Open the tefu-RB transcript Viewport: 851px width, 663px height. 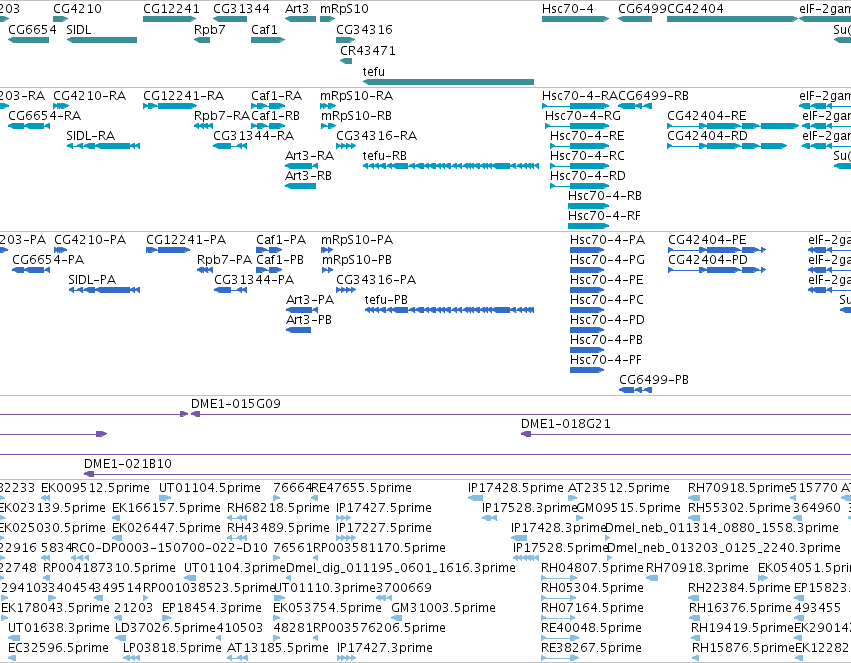point(450,166)
